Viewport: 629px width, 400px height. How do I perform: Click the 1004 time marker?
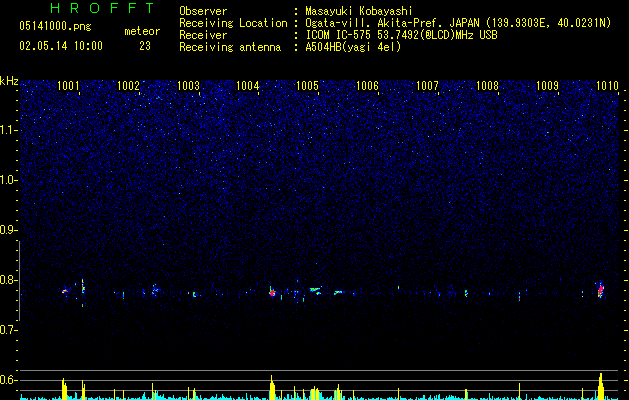tap(248, 85)
